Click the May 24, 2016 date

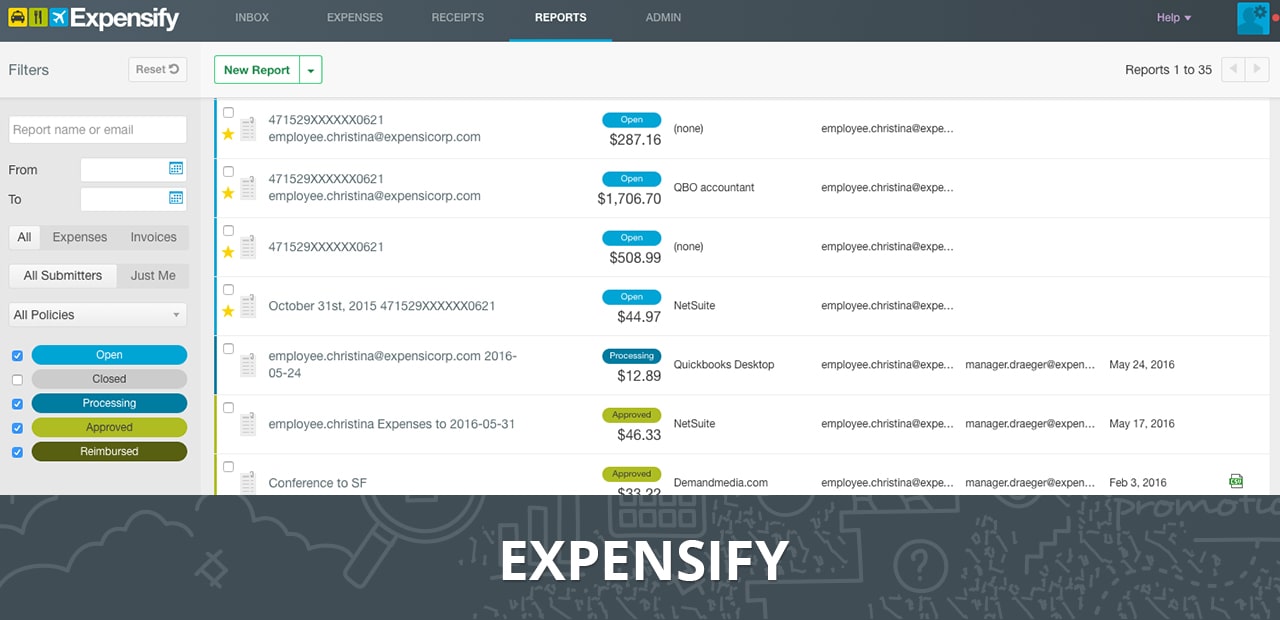pos(1142,365)
